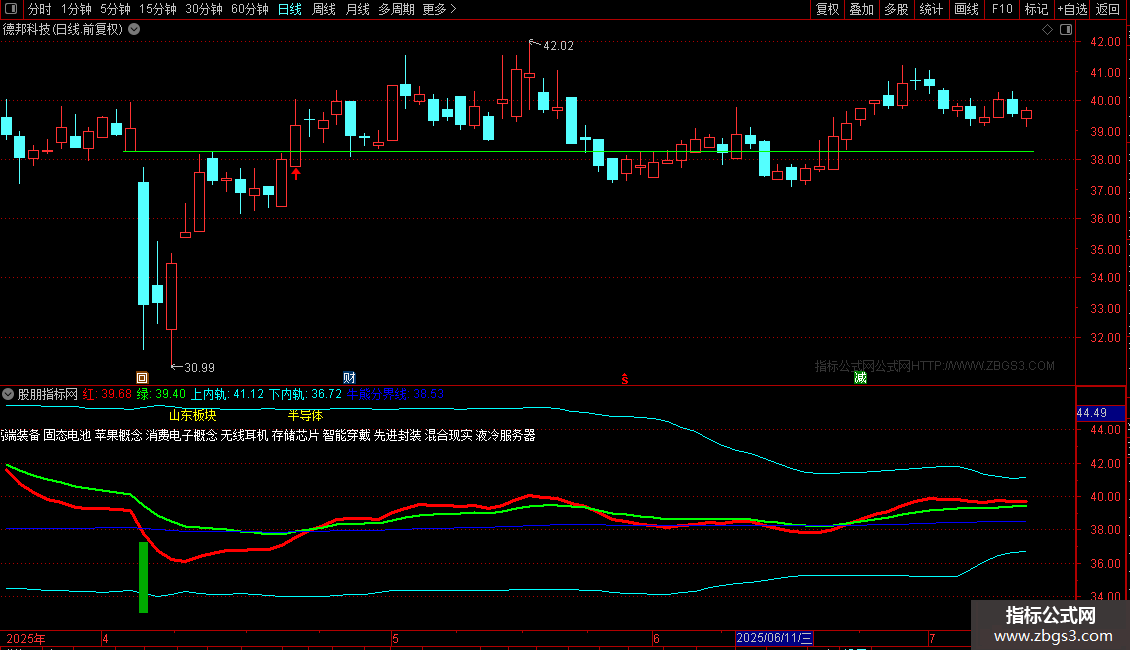
Task: Click the 上内轨: 41.12 indicator value
Action: coord(227,394)
